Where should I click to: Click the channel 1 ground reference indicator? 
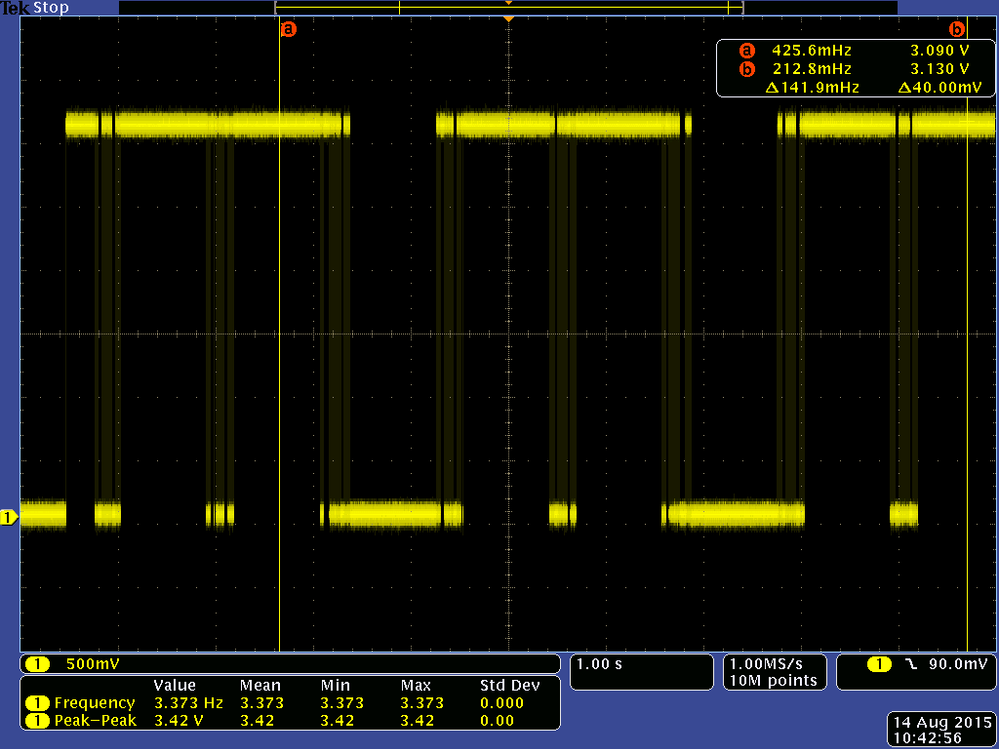9,518
